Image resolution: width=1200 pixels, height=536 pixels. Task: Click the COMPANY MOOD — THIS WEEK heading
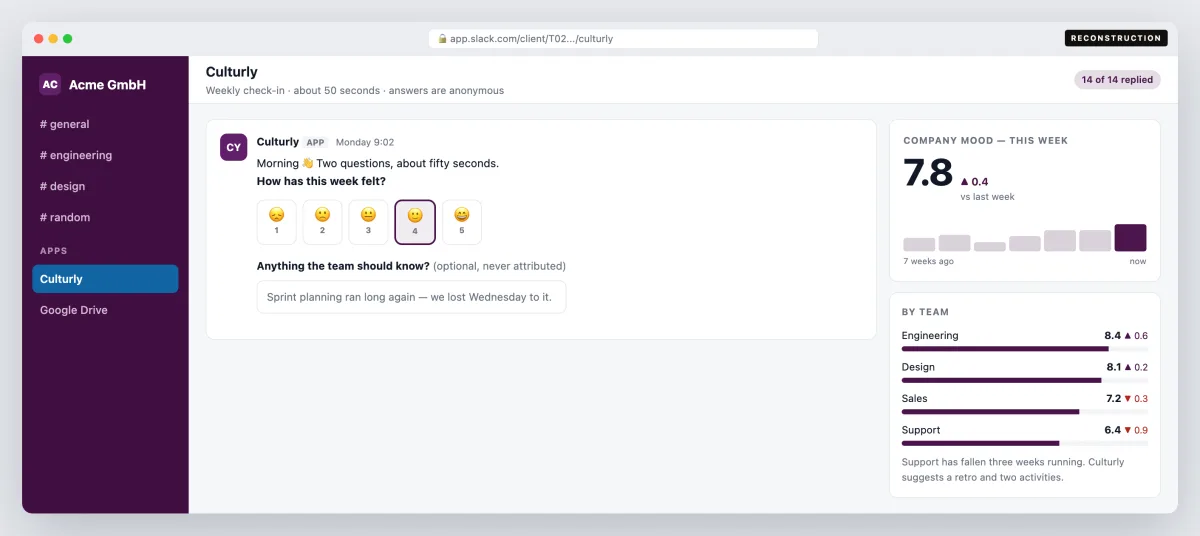pyautogui.click(x=986, y=141)
